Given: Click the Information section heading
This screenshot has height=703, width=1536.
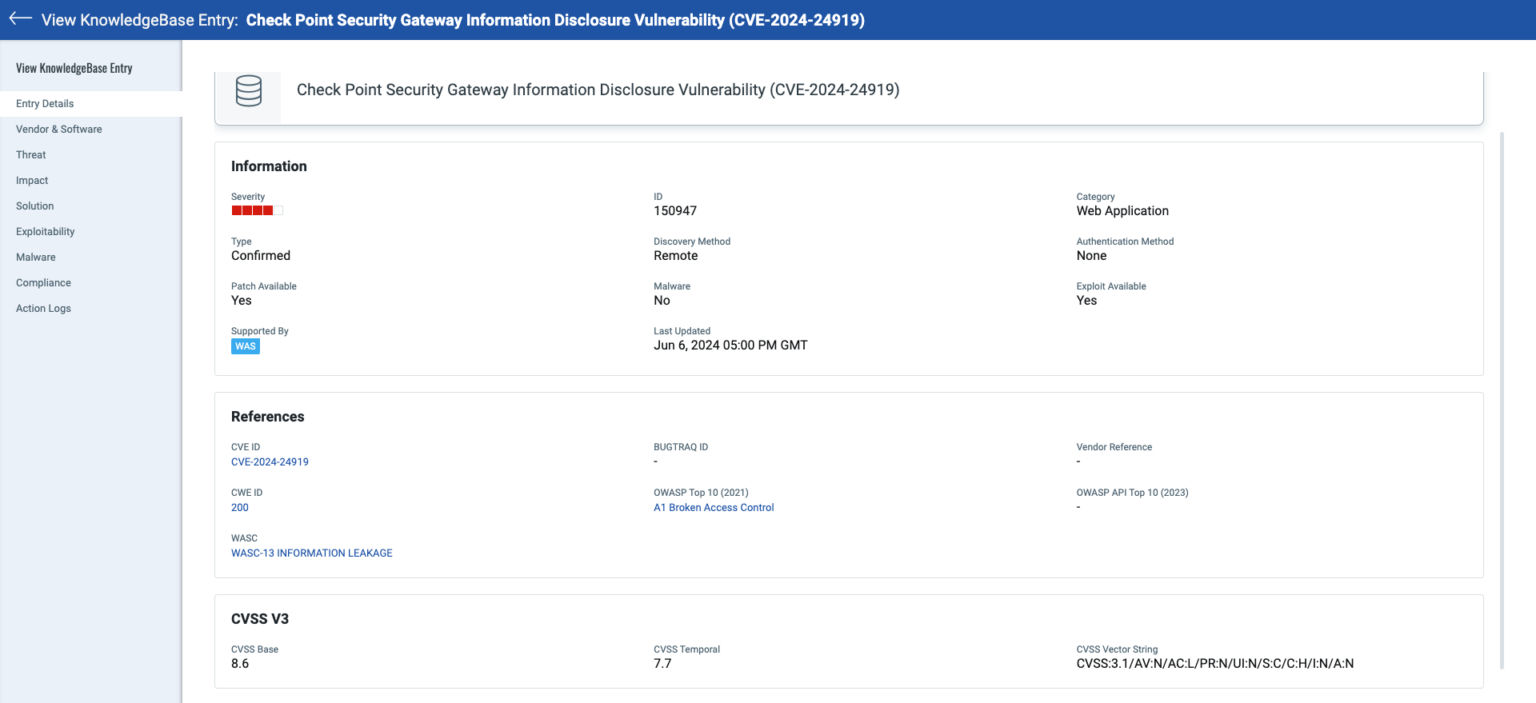Looking at the screenshot, I should coord(269,166).
